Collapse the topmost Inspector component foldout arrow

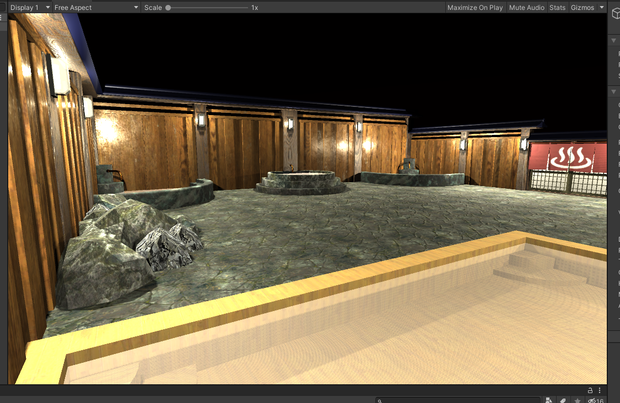[x=613, y=40]
